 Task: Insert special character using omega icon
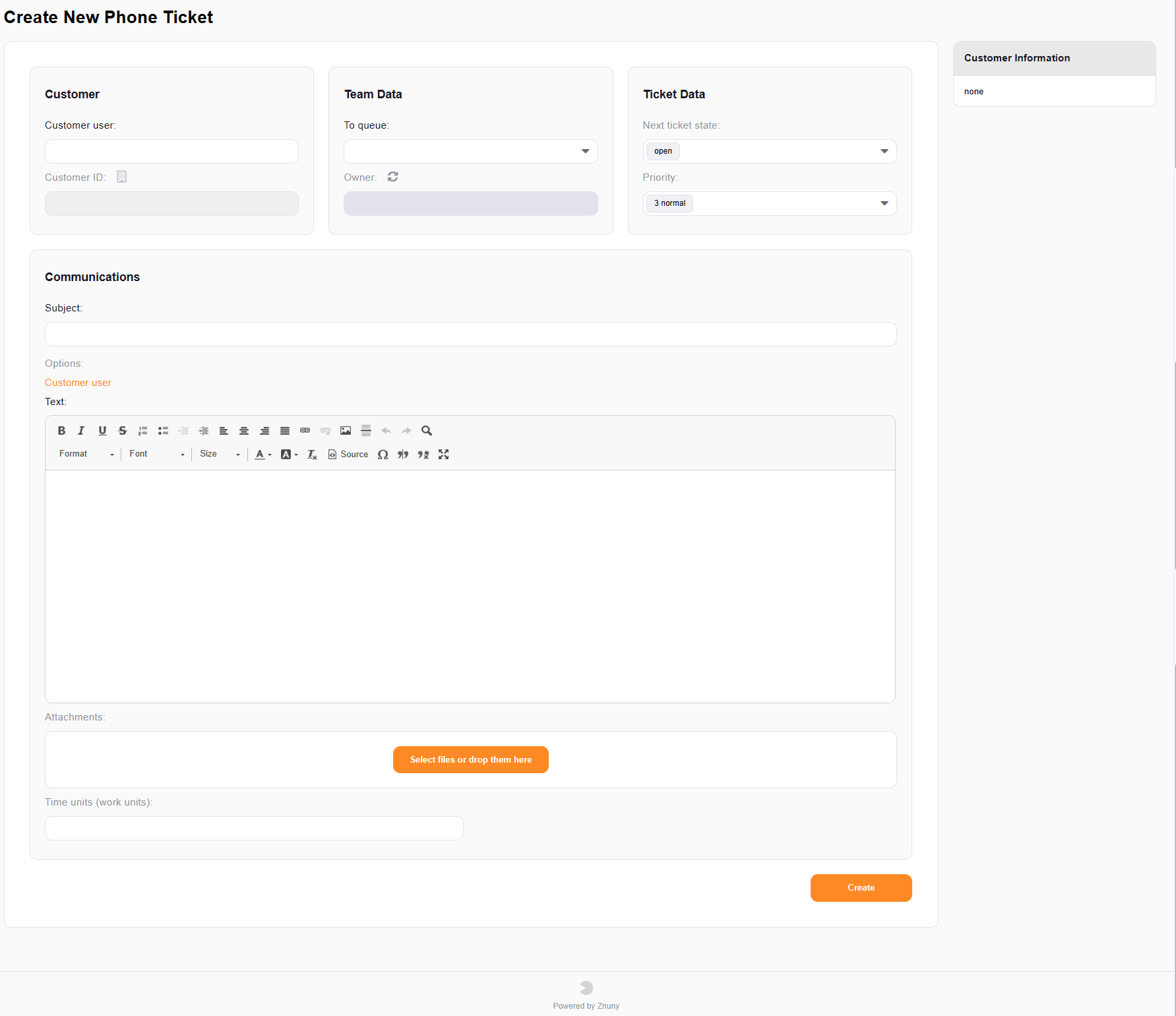[x=383, y=455]
